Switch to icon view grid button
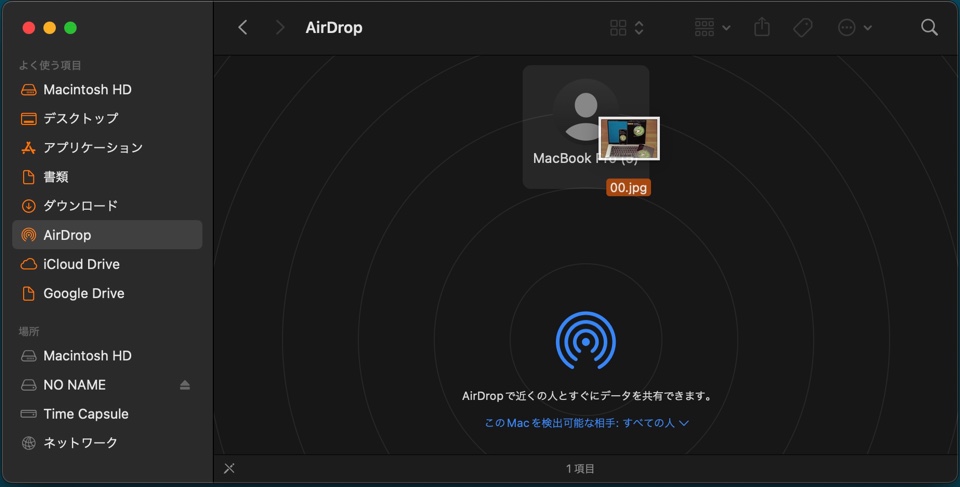Screen dimensions: 960x487 coord(618,28)
